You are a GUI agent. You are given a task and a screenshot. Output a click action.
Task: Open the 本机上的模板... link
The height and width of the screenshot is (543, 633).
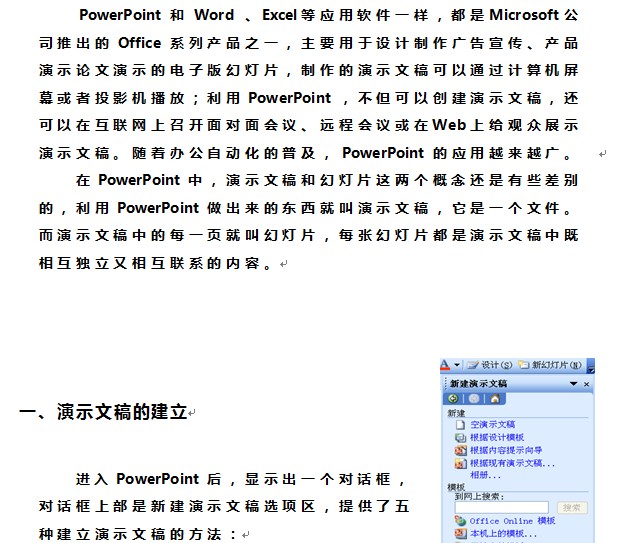503,534
